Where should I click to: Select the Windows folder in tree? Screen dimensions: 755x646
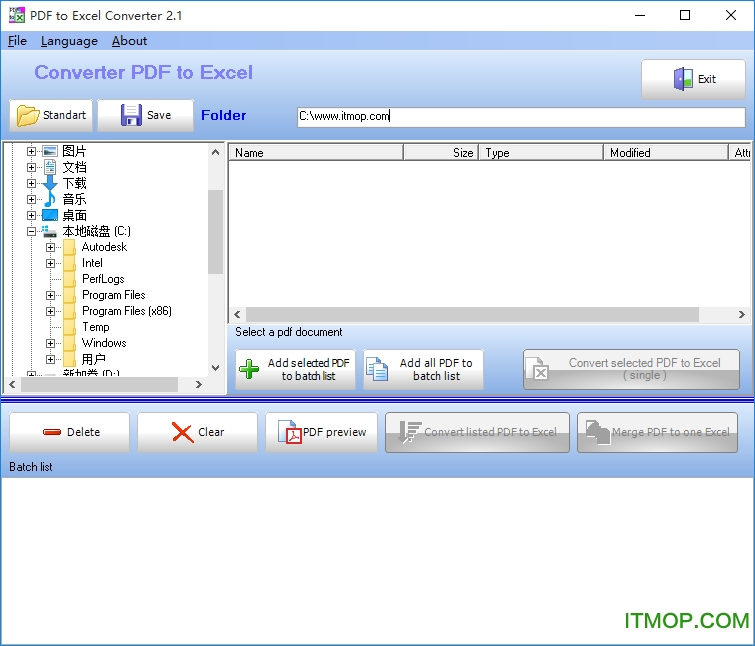[104, 343]
